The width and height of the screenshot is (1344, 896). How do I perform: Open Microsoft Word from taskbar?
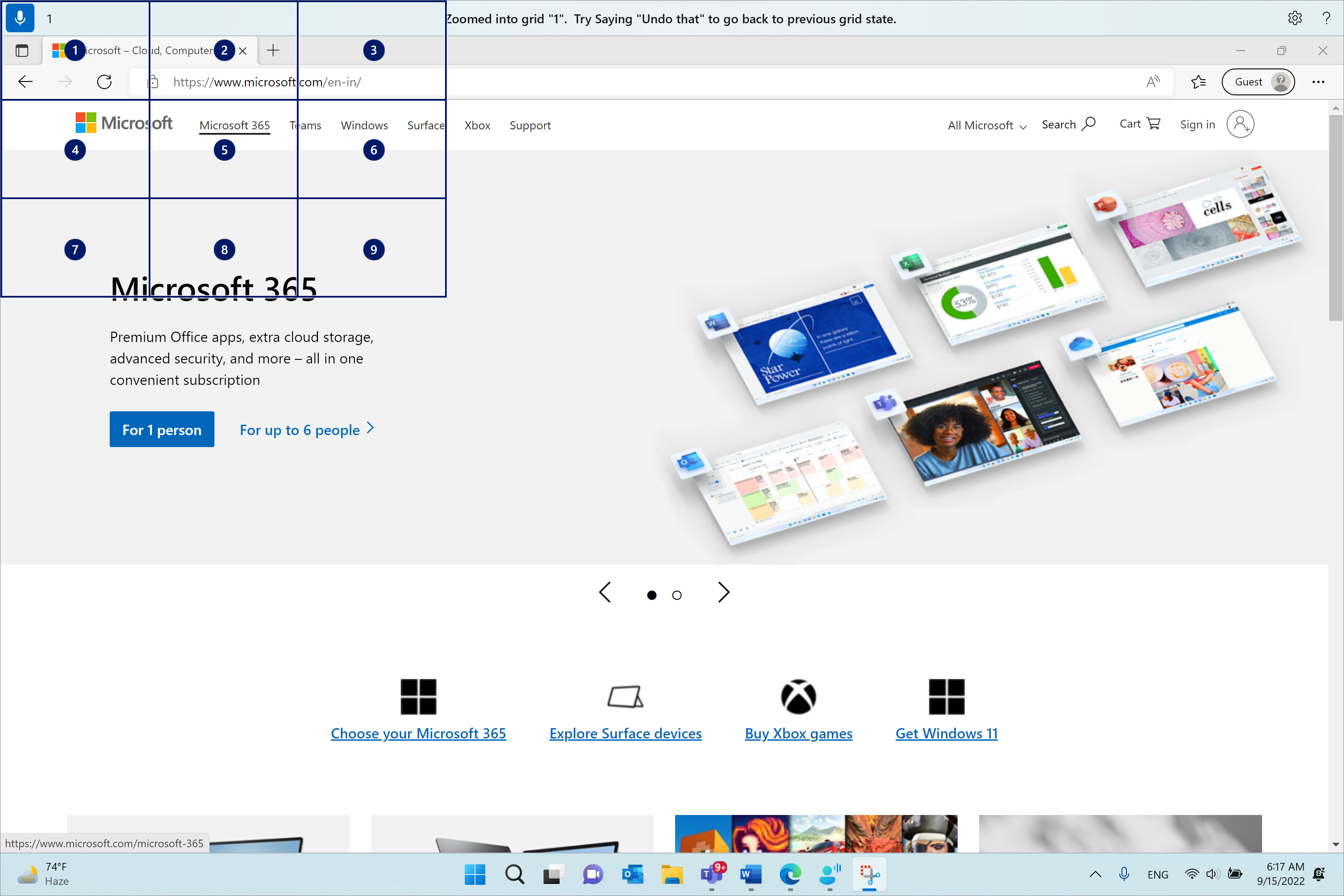click(x=751, y=874)
